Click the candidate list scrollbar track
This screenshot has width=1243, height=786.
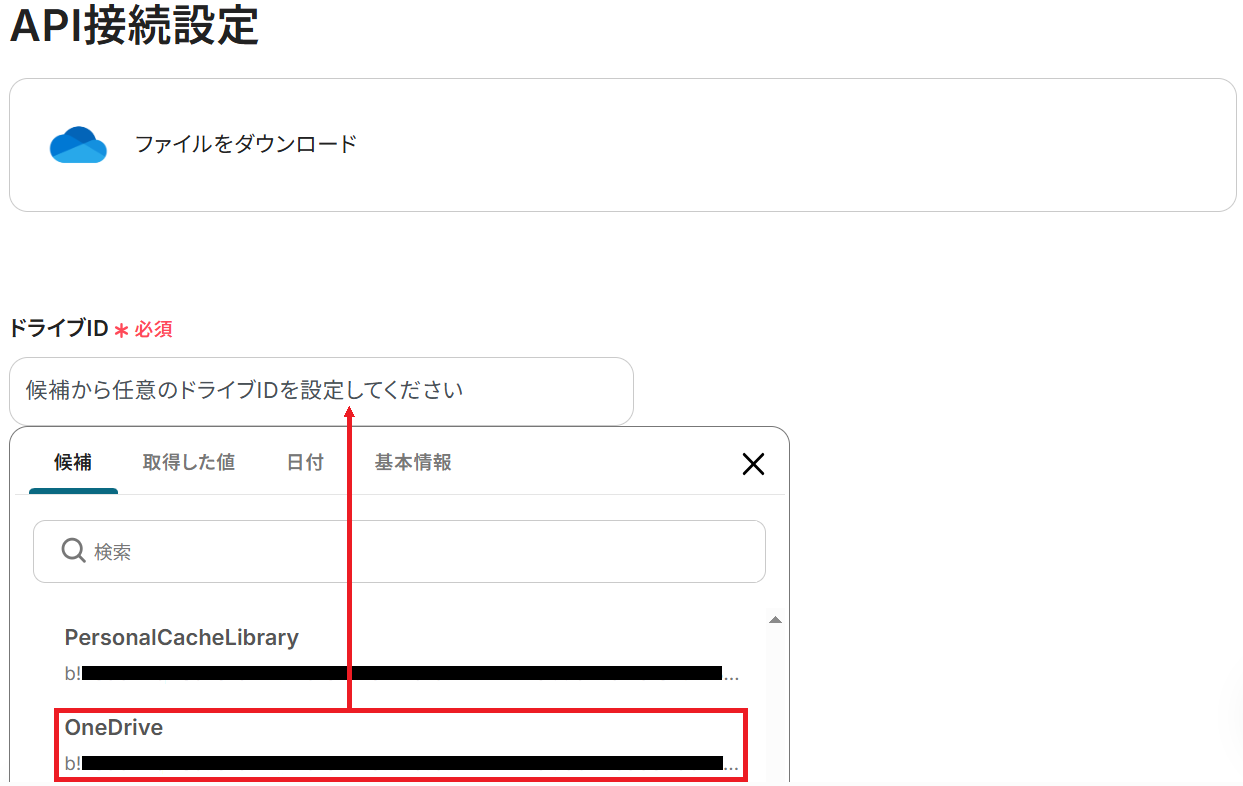pos(774,700)
